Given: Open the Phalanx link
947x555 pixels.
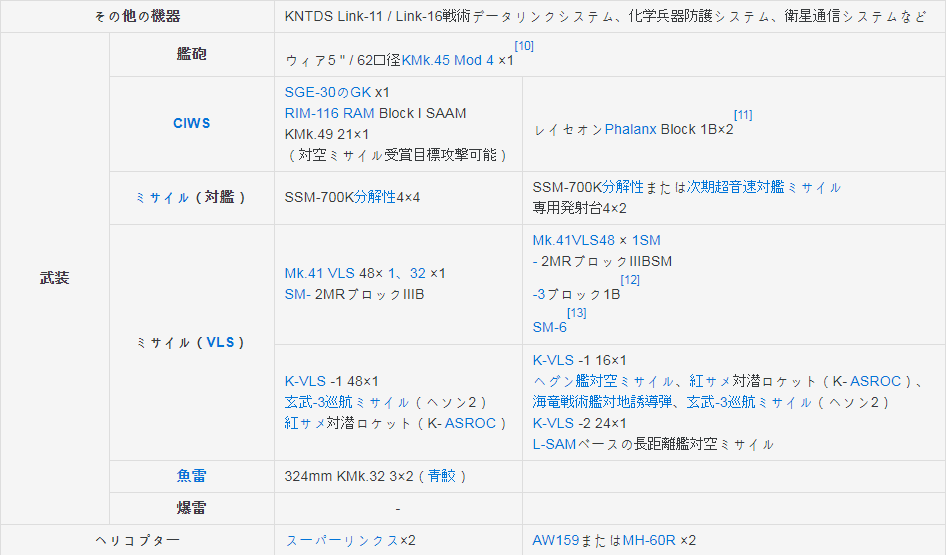Looking at the screenshot, I should 630,129.
